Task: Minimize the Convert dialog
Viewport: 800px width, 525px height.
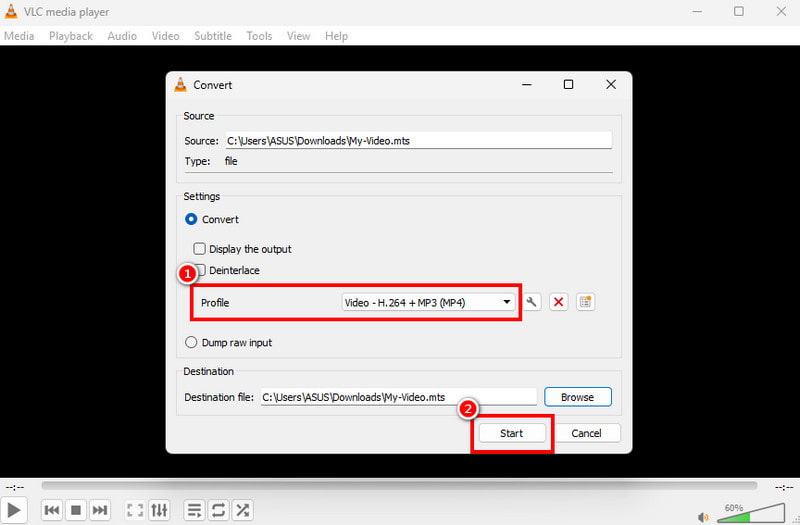Action: click(x=527, y=84)
